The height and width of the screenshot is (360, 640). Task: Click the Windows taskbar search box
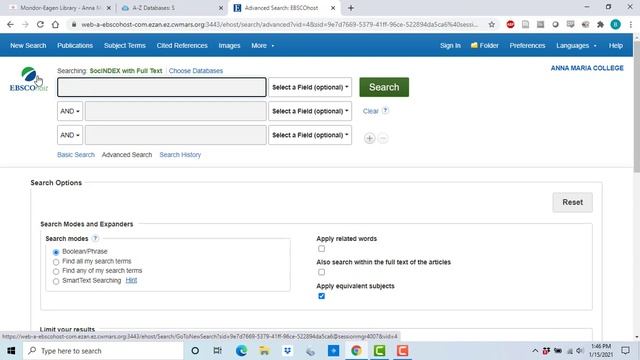coord(103,351)
